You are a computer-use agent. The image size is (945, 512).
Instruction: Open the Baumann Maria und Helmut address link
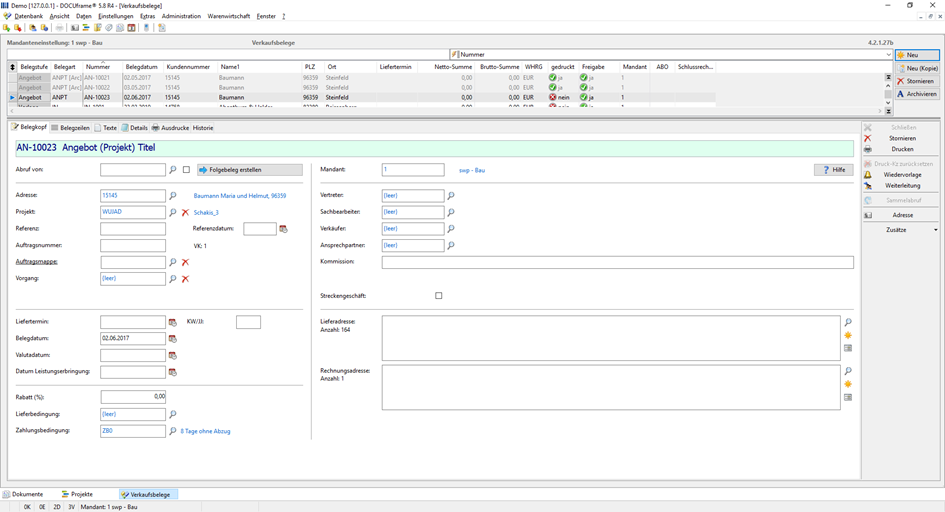tap(240, 196)
